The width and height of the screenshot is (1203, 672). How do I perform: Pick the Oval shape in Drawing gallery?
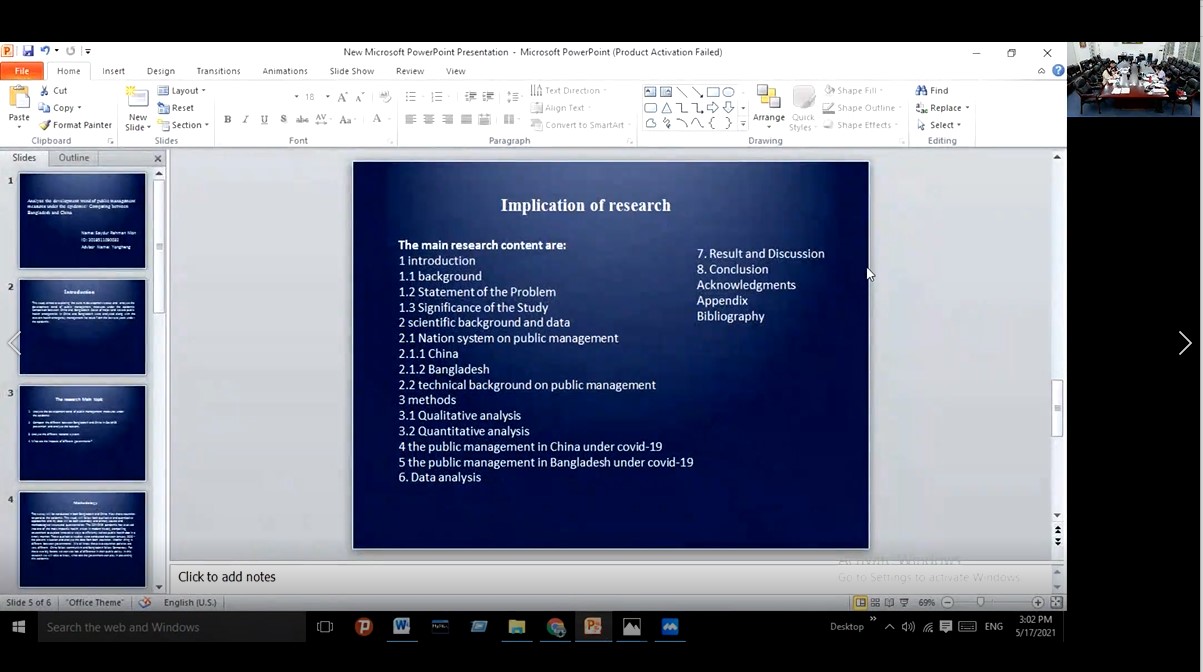point(729,92)
